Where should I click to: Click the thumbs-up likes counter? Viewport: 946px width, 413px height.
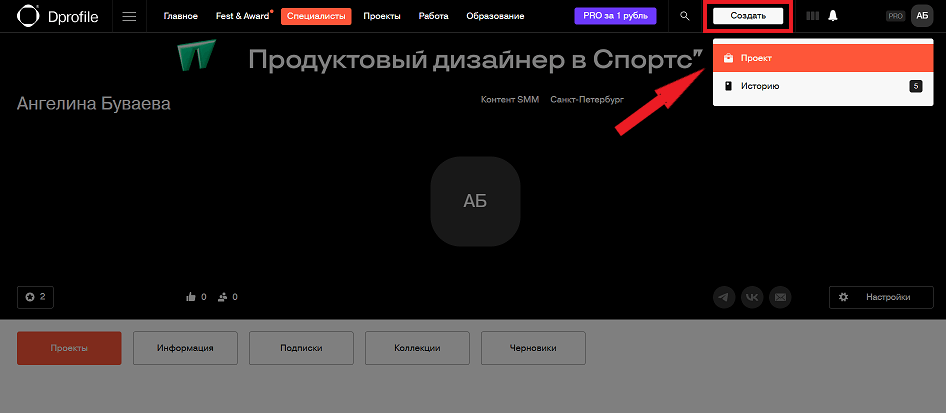click(197, 297)
